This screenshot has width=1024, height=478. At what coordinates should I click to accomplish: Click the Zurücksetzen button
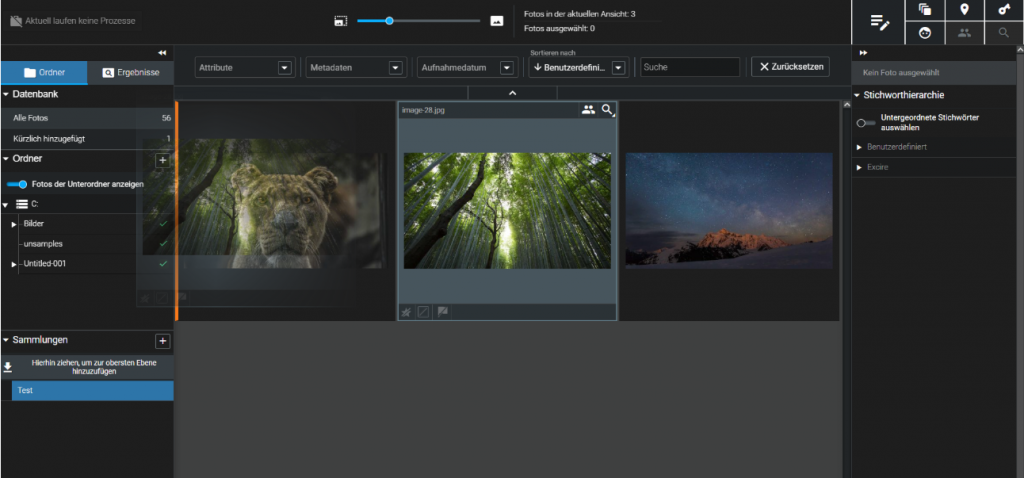tap(790, 67)
